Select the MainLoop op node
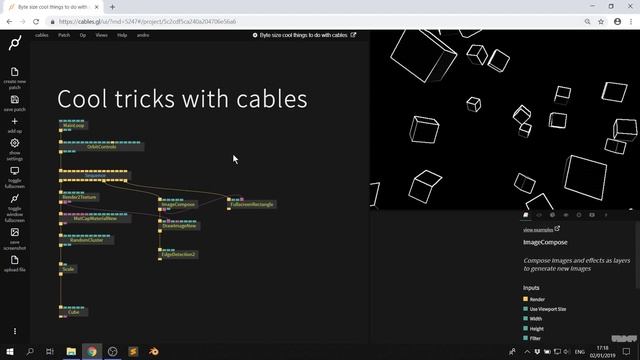 click(x=73, y=125)
